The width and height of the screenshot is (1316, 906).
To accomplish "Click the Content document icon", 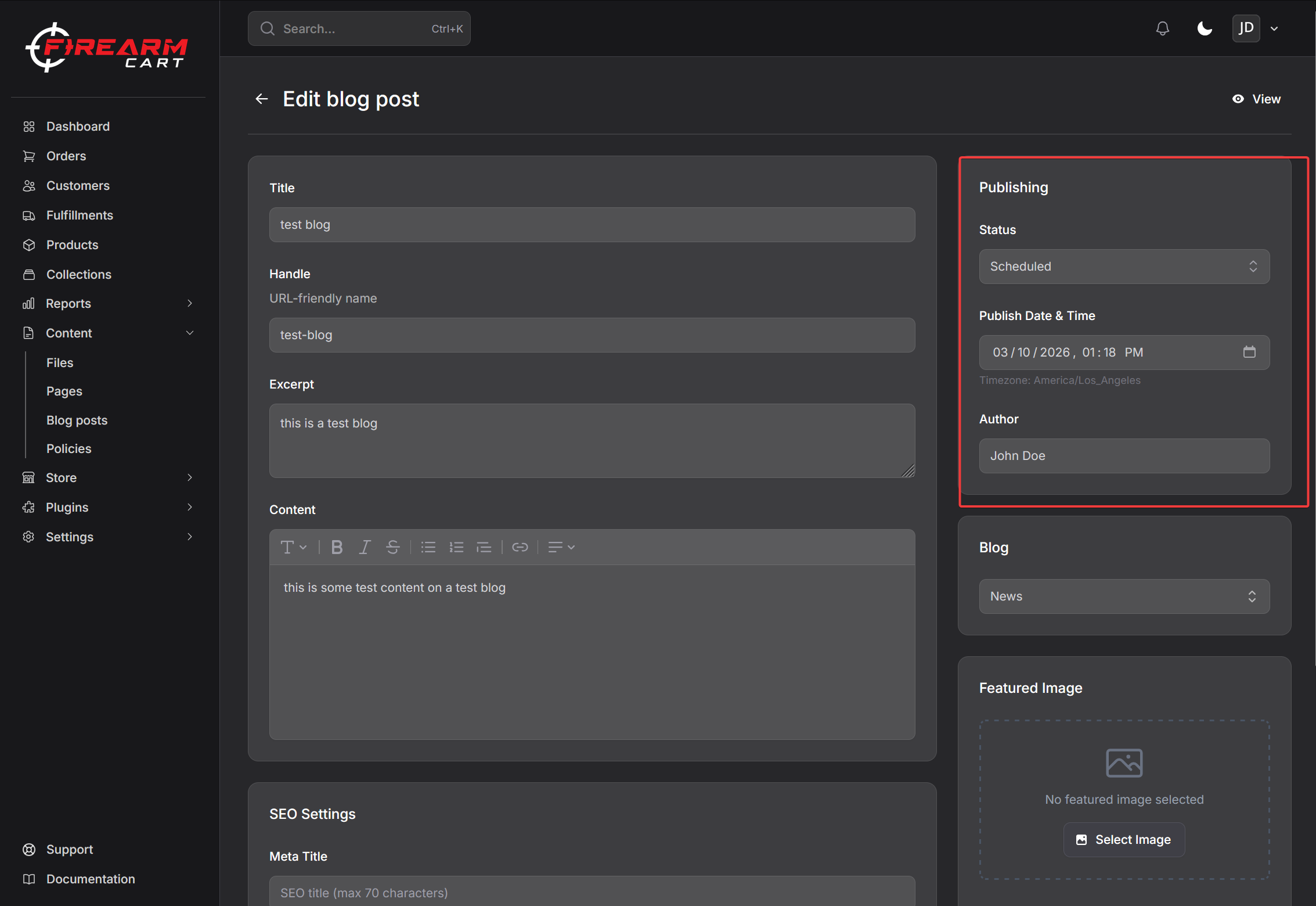I will (28, 333).
